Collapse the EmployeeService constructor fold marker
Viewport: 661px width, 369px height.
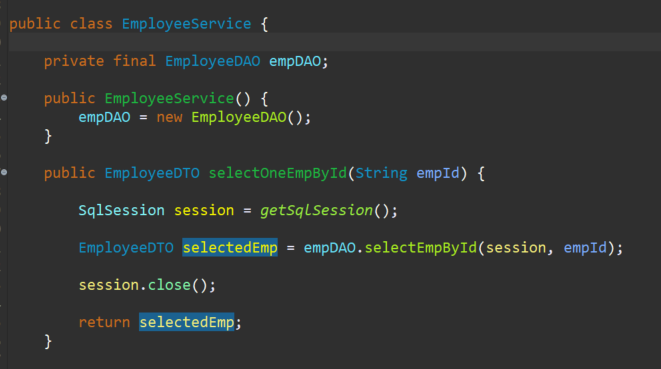(x=4, y=98)
